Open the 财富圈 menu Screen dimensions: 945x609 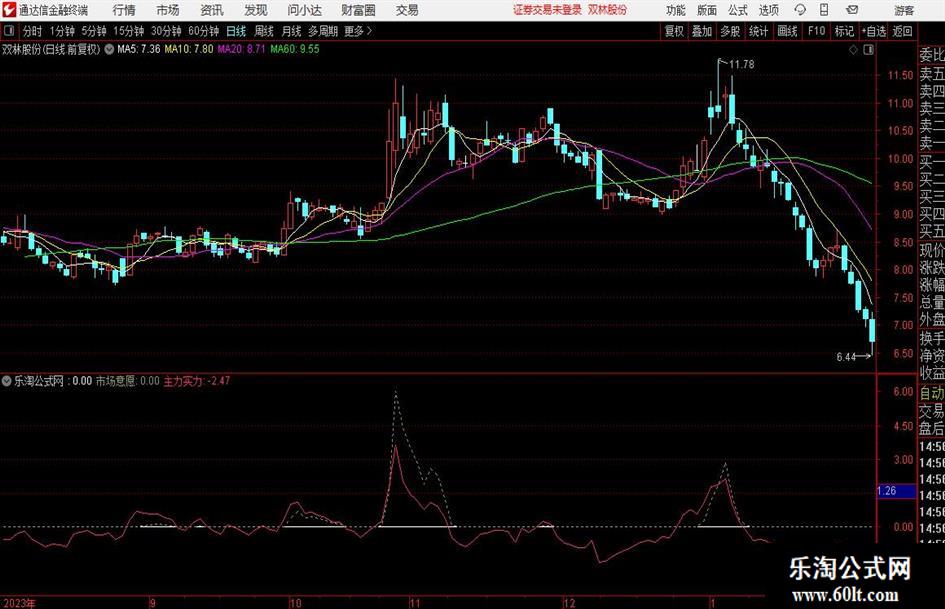point(358,10)
